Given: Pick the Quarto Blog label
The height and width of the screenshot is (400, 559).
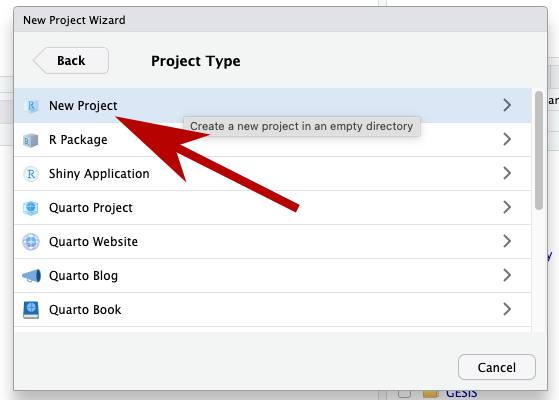Looking at the screenshot, I should coord(83,276).
